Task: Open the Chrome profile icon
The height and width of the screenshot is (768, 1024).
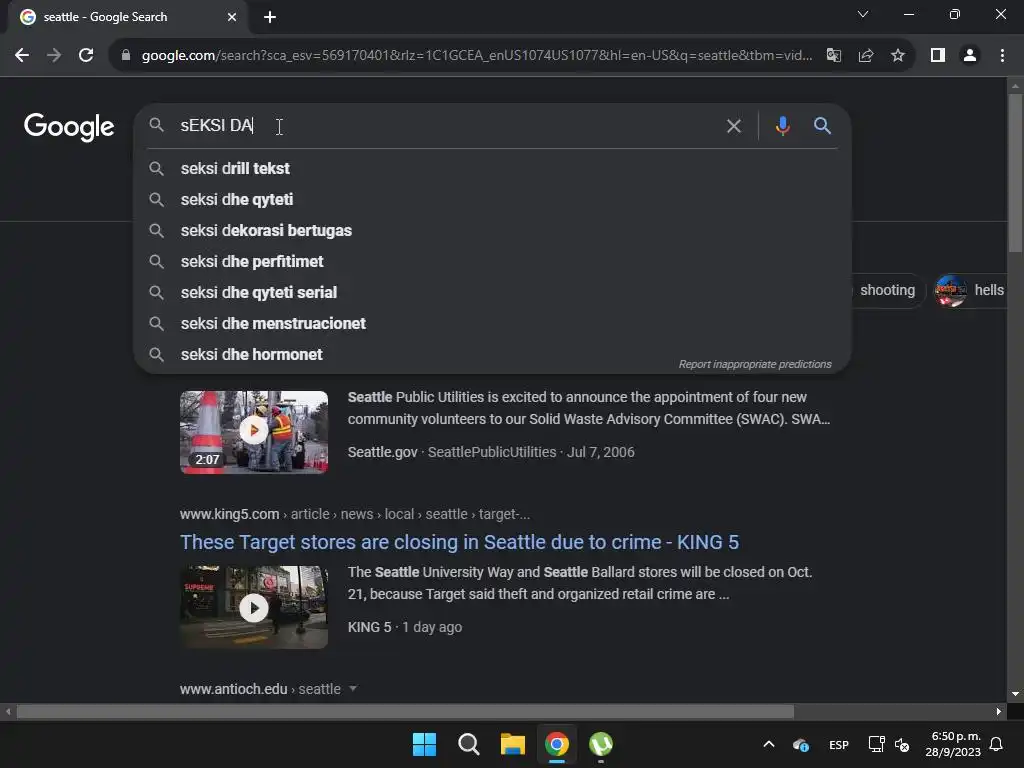Action: 970,56
